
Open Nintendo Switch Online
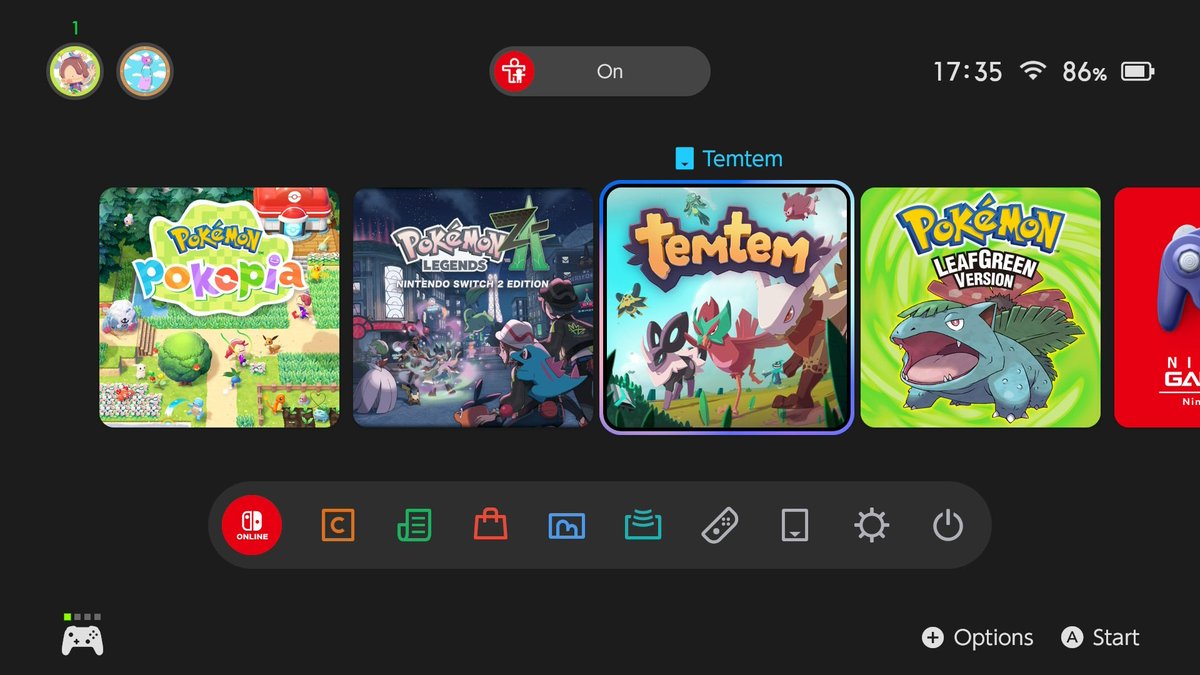252,525
